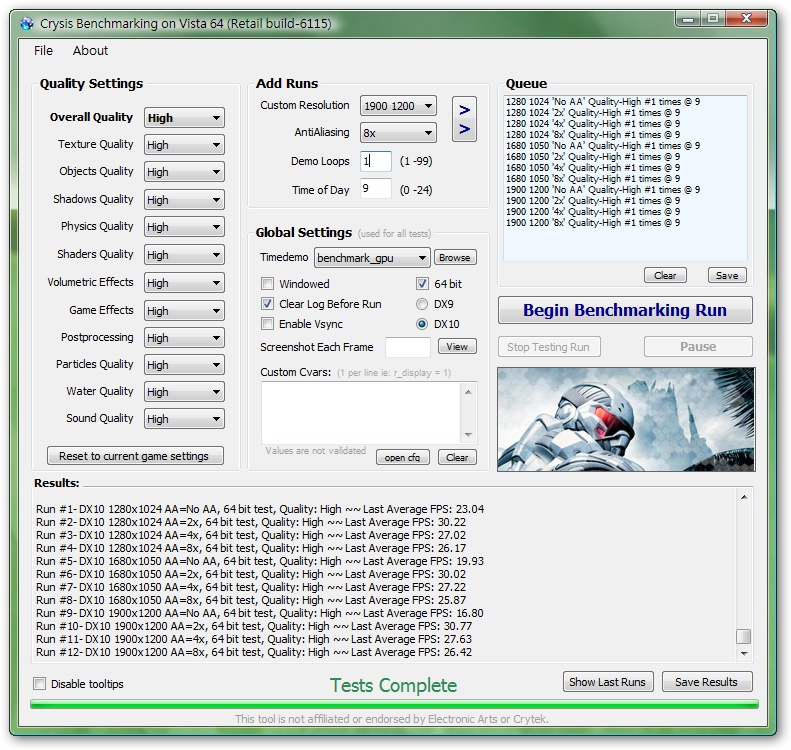
Task: Expand the Volumetric Effects dropdown
Action: click(184, 283)
